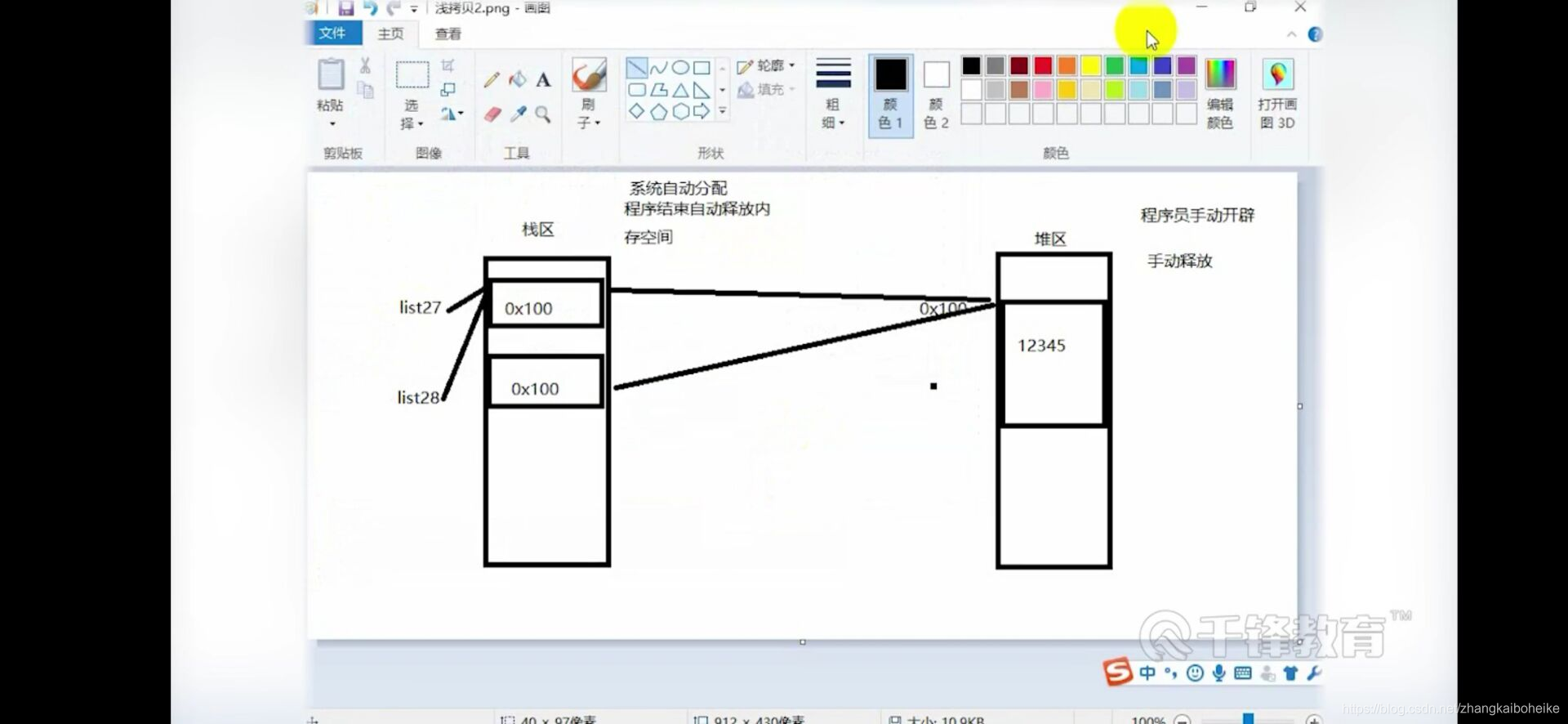Click the crop icon

tap(448, 65)
